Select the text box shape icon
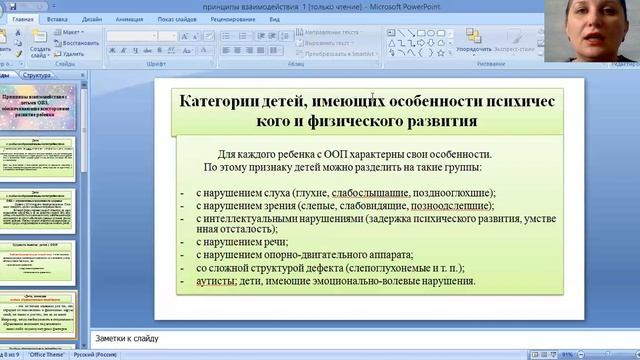The height and width of the screenshot is (360, 640). [x=391, y=33]
